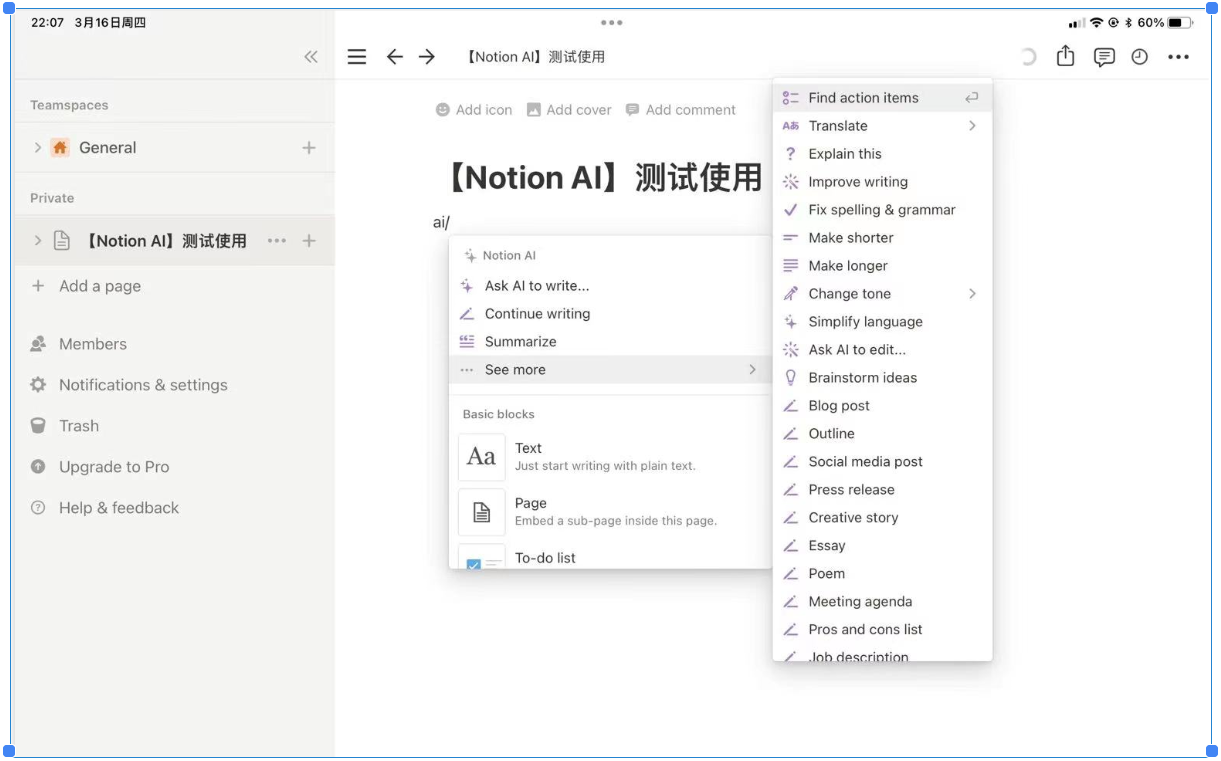Expand the General teamspace chevron
The width and height of the screenshot is (1221, 761).
38,148
